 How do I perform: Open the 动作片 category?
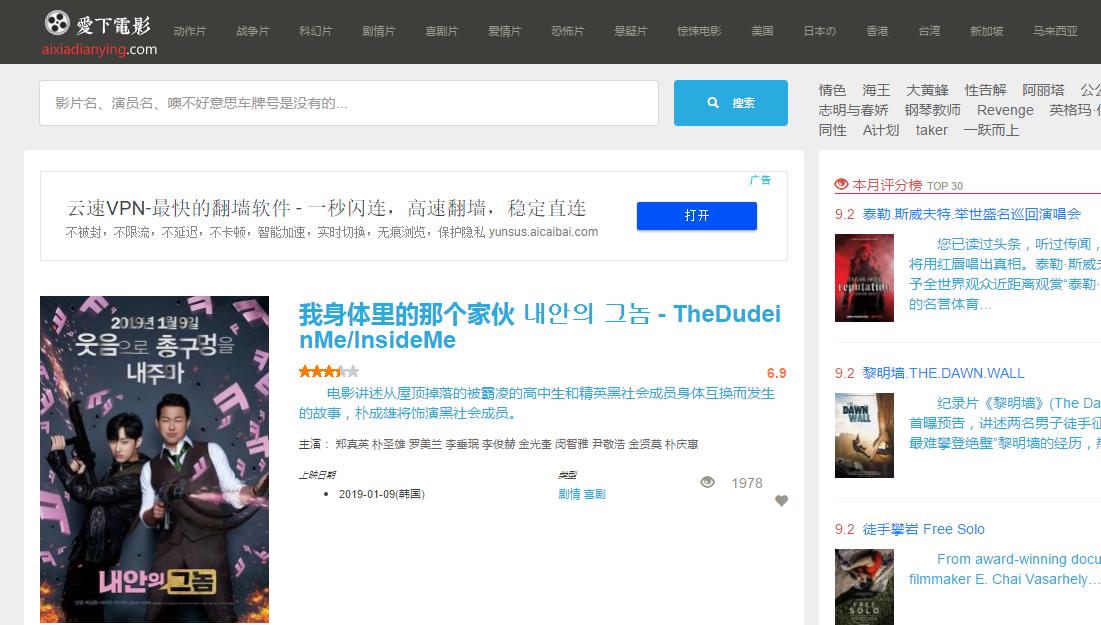pos(190,31)
